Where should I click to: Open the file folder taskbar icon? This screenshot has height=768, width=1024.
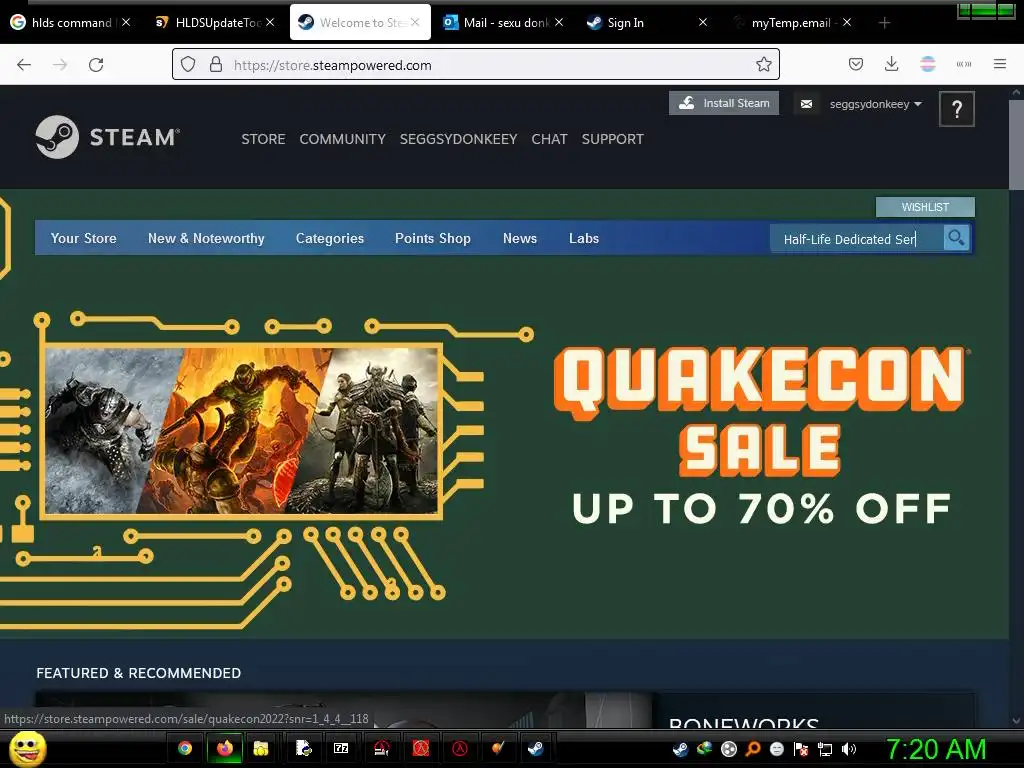coord(261,748)
